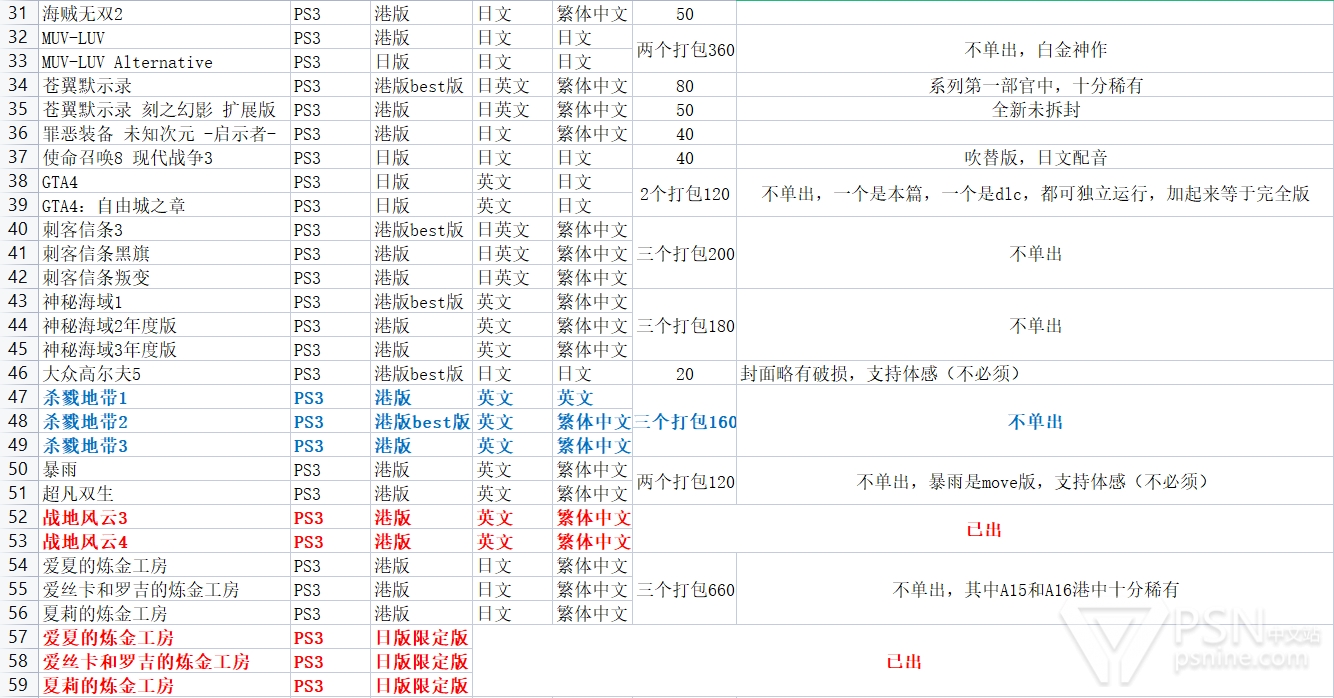Select the cell '苍翼默示录 刻之幻影 扩展版'
The width and height of the screenshot is (1334, 698).
[164, 110]
